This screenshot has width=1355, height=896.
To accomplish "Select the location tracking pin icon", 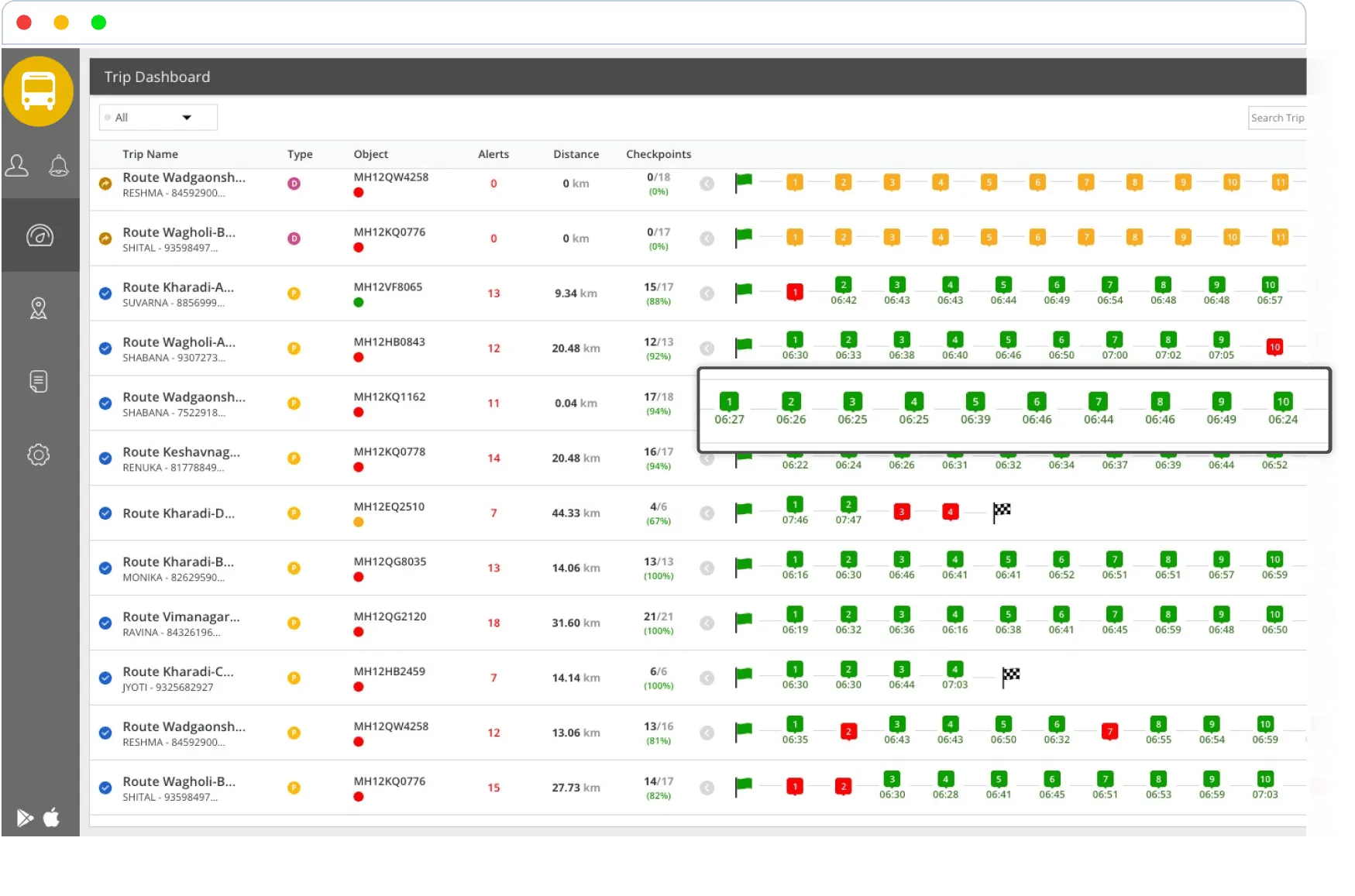I will (x=39, y=307).
